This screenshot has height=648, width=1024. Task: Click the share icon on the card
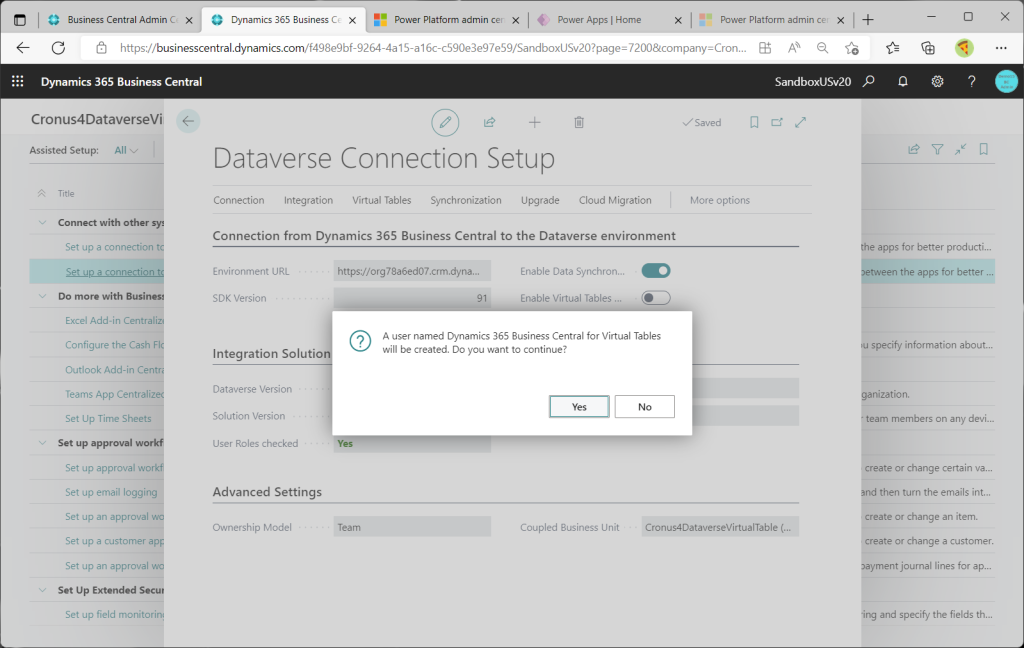coord(489,122)
